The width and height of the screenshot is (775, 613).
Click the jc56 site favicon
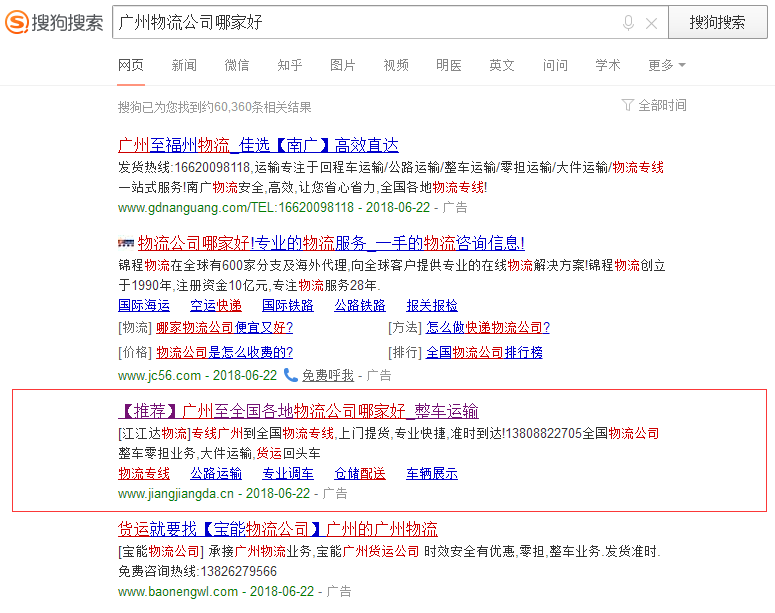click(x=126, y=243)
